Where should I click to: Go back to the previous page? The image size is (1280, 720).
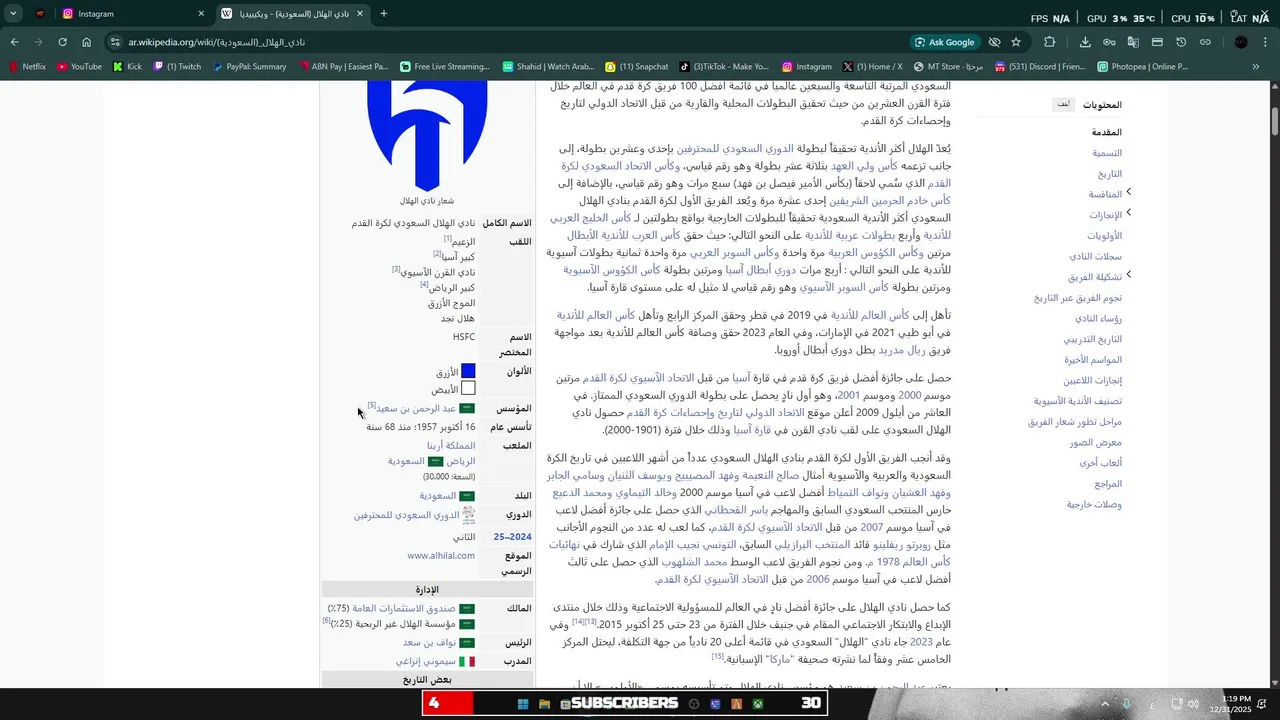[x=14, y=42]
